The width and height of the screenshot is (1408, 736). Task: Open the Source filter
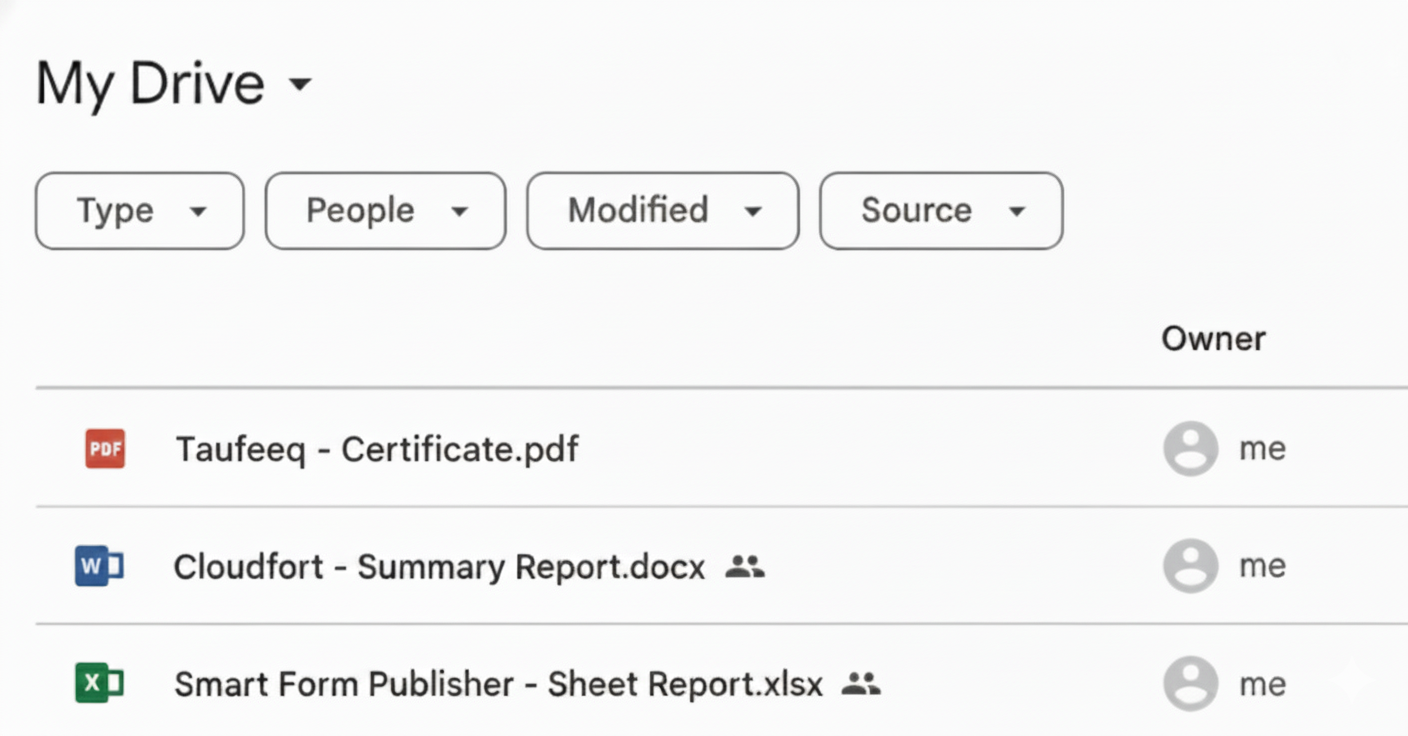point(940,211)
